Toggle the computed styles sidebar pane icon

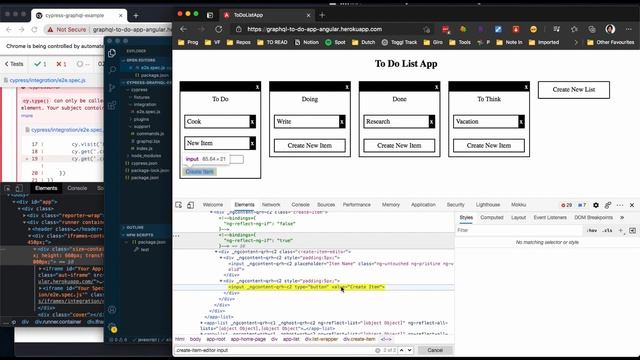click(632, 231)
